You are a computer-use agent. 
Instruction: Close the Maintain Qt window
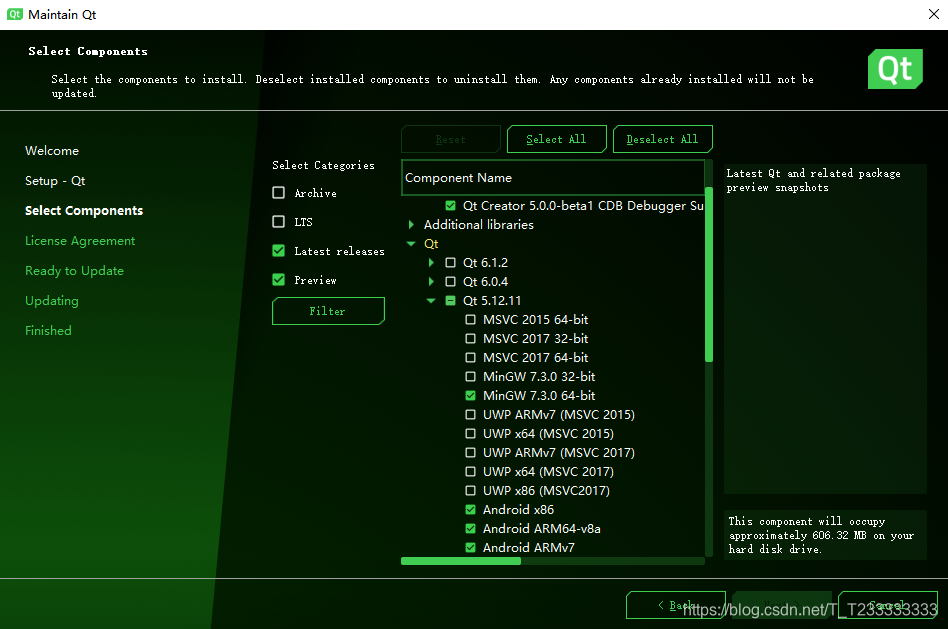933,15
